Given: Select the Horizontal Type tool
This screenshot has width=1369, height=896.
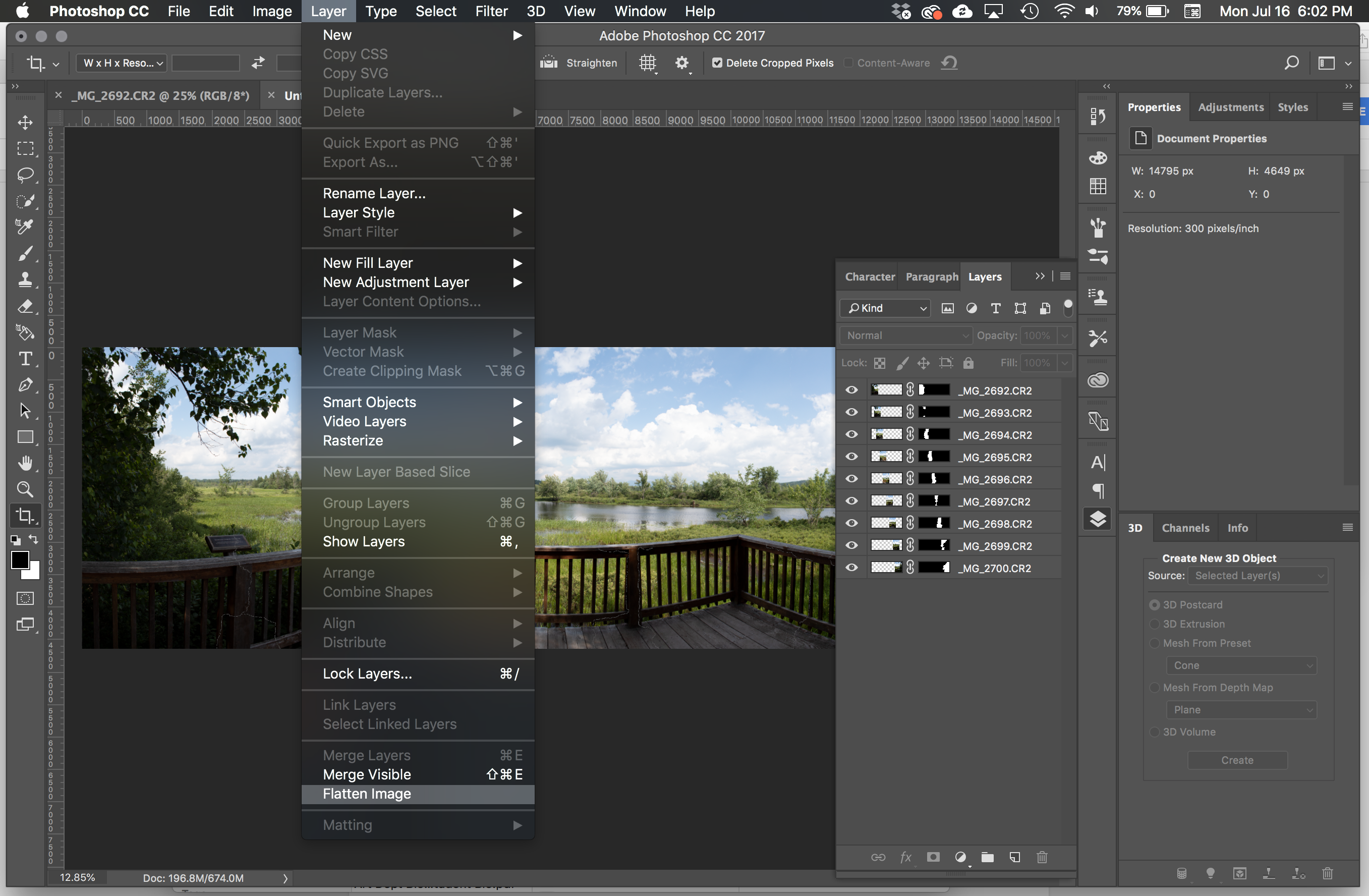Looking at the screenshot, I should (25, 359).
